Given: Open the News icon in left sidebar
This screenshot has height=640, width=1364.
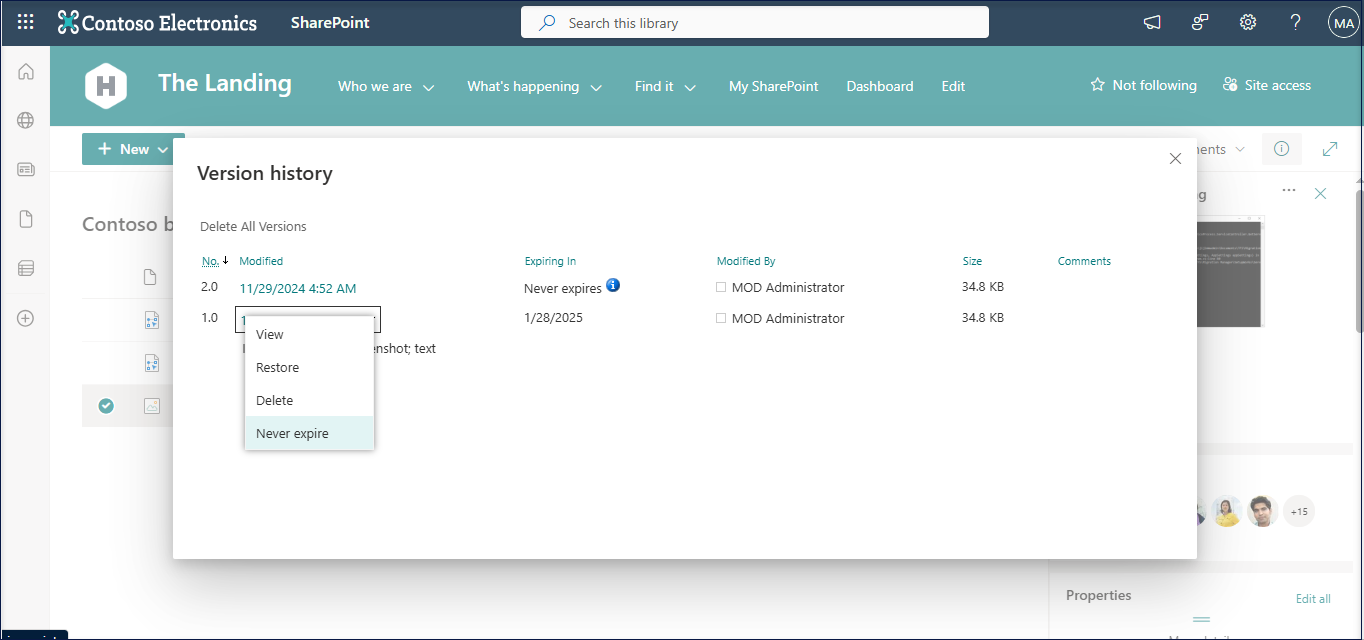Looking at the screenshot, I should click(x=25, y=169).
